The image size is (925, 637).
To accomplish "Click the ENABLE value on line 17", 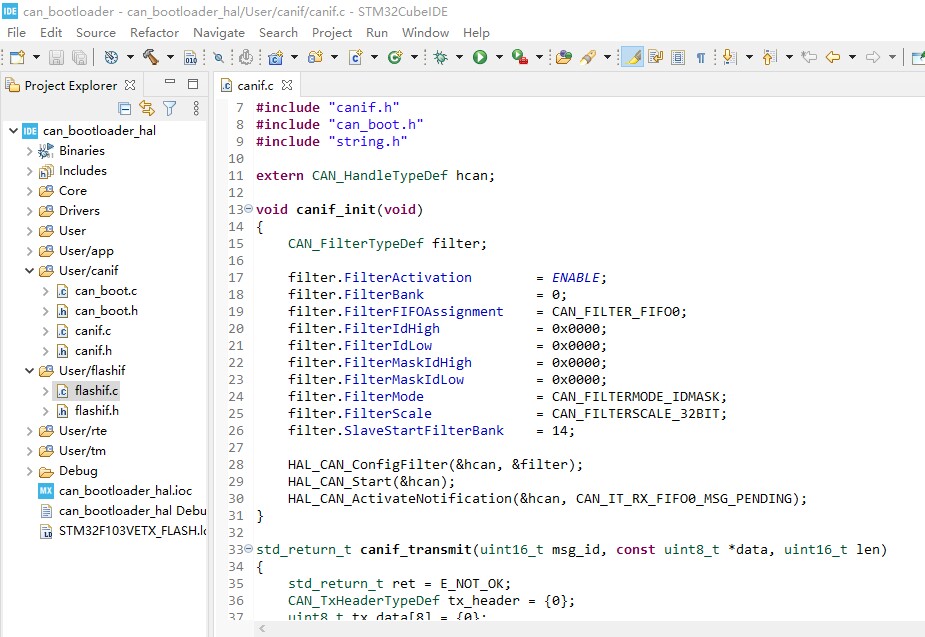I will pos(575,277).
